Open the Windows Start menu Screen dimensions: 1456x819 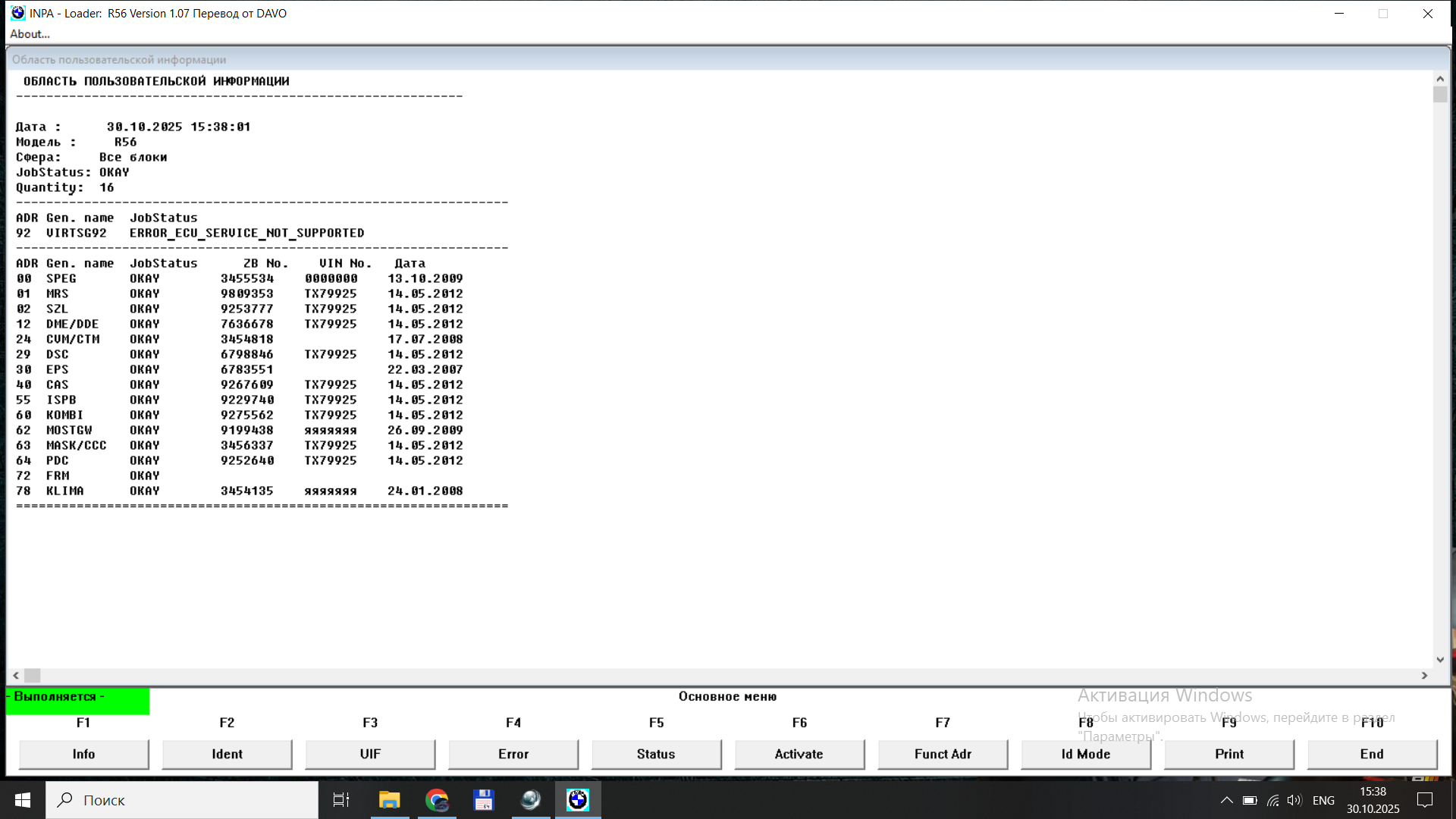23,800
